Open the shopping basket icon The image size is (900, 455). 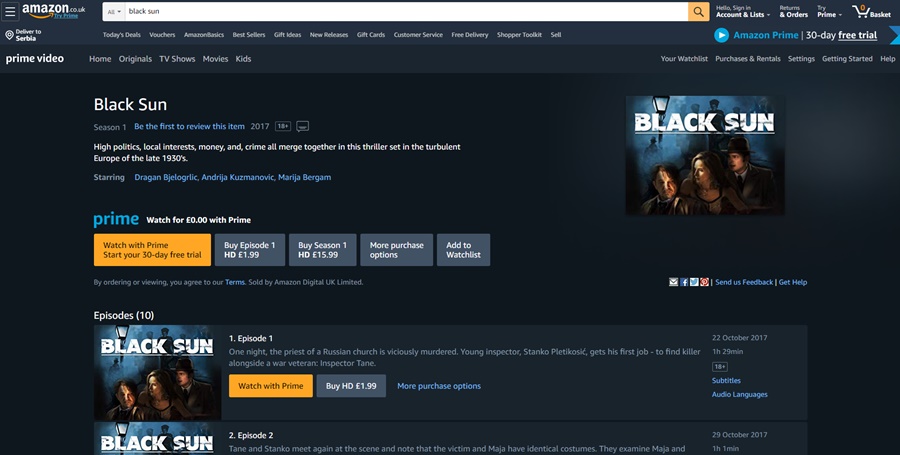pos(870,11)
